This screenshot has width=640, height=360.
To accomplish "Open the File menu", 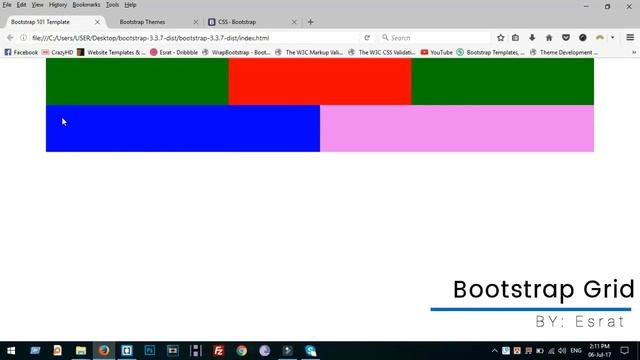I will [x=7, y=5].
